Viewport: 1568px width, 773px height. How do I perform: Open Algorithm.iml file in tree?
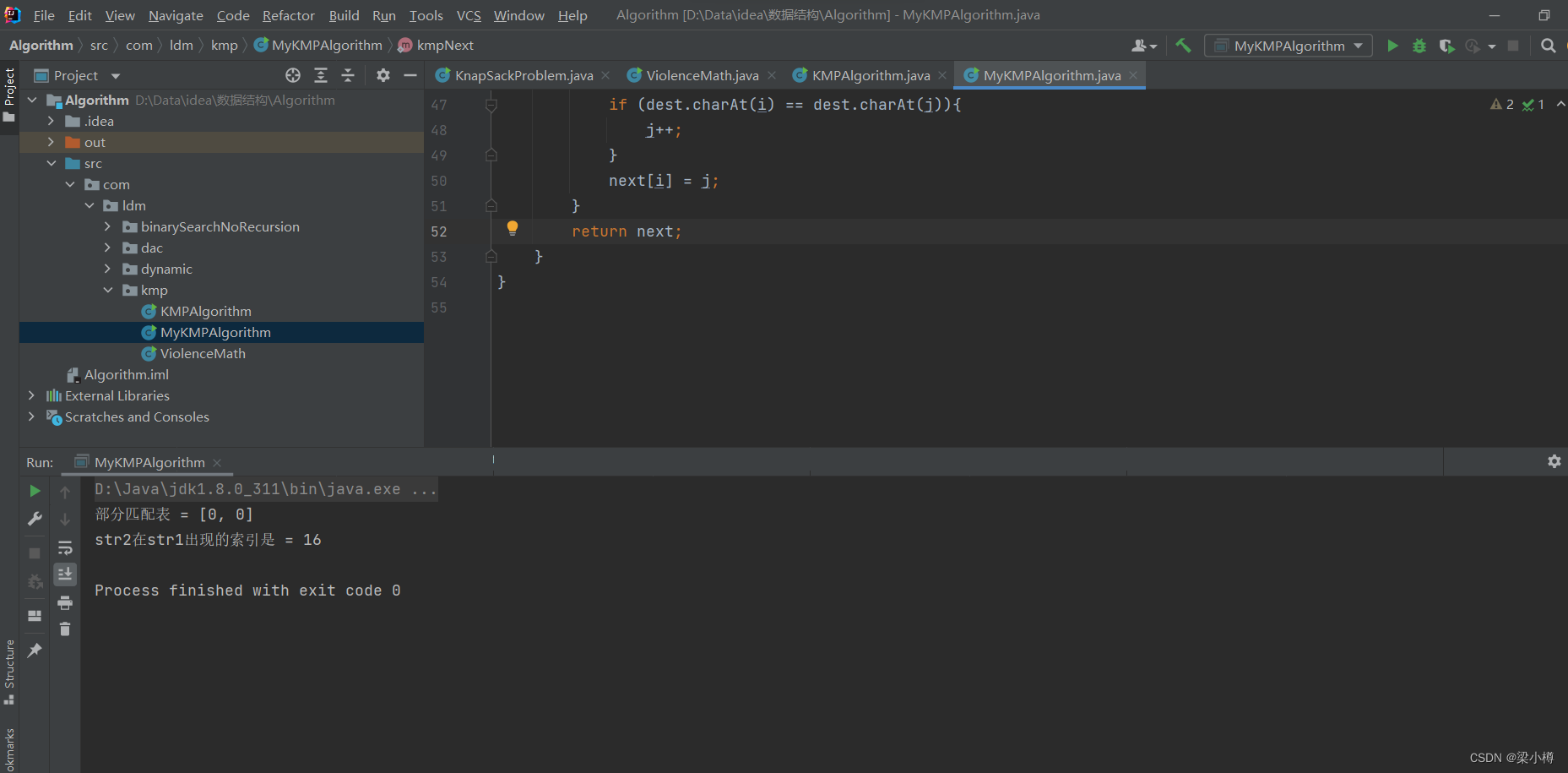(127, 374)
